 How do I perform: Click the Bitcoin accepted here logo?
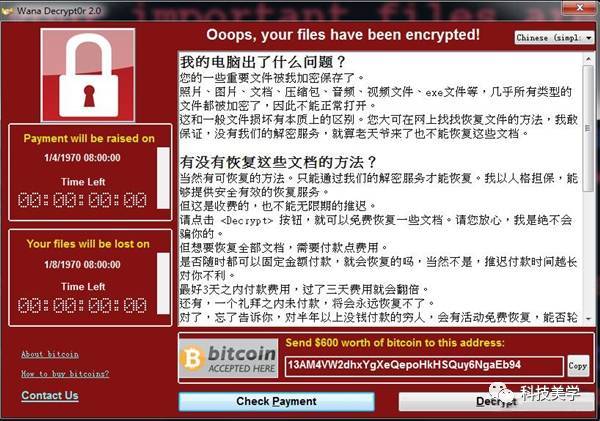[228, 358]
